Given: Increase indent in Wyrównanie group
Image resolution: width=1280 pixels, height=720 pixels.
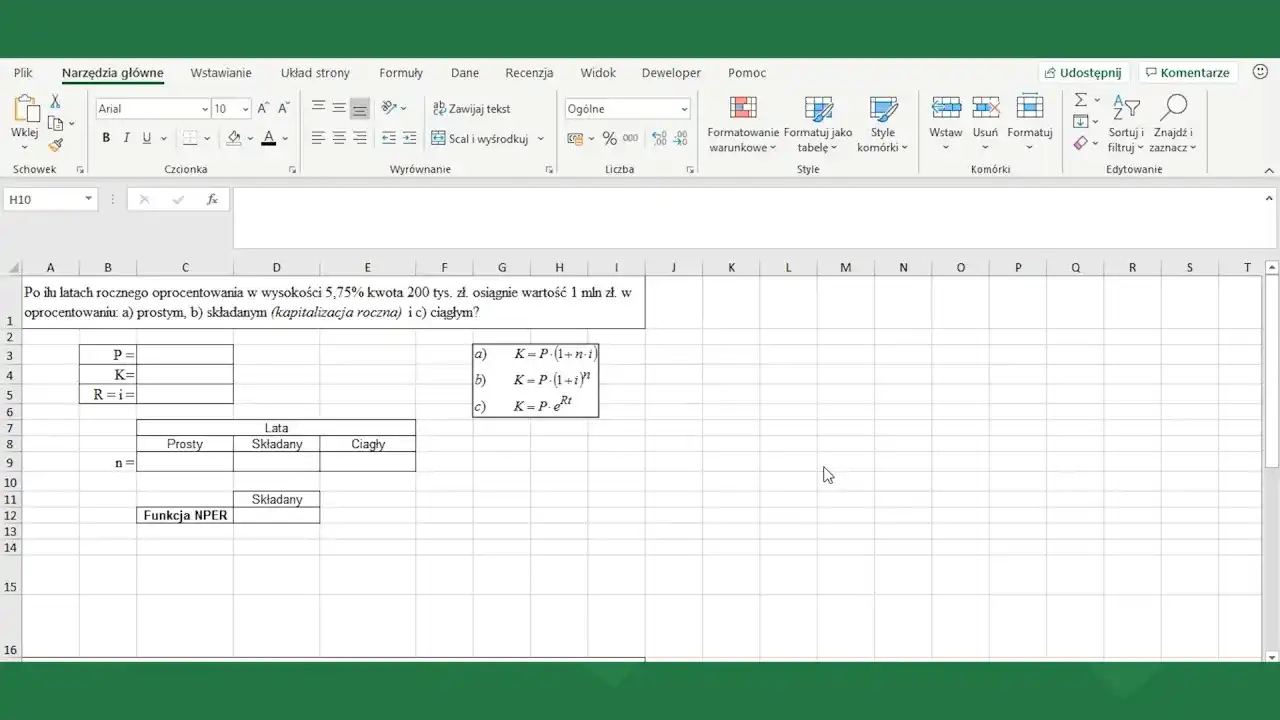Looking at the screenshot, I should (x=411, y=139).
